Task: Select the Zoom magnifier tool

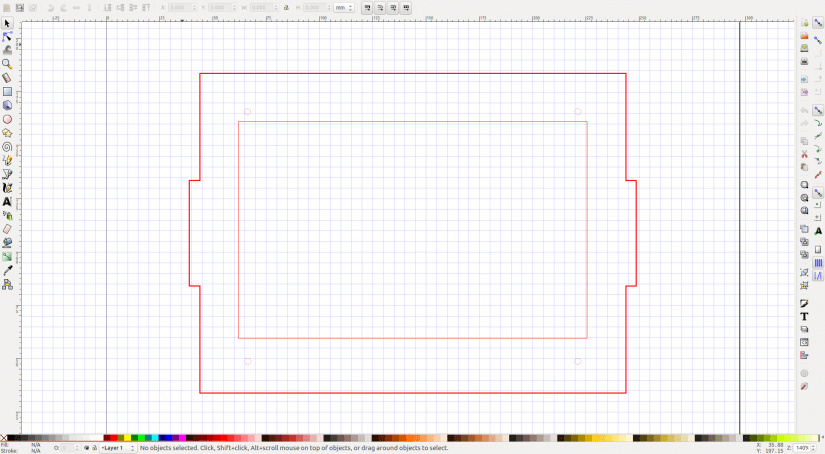Action: [7, 64]
